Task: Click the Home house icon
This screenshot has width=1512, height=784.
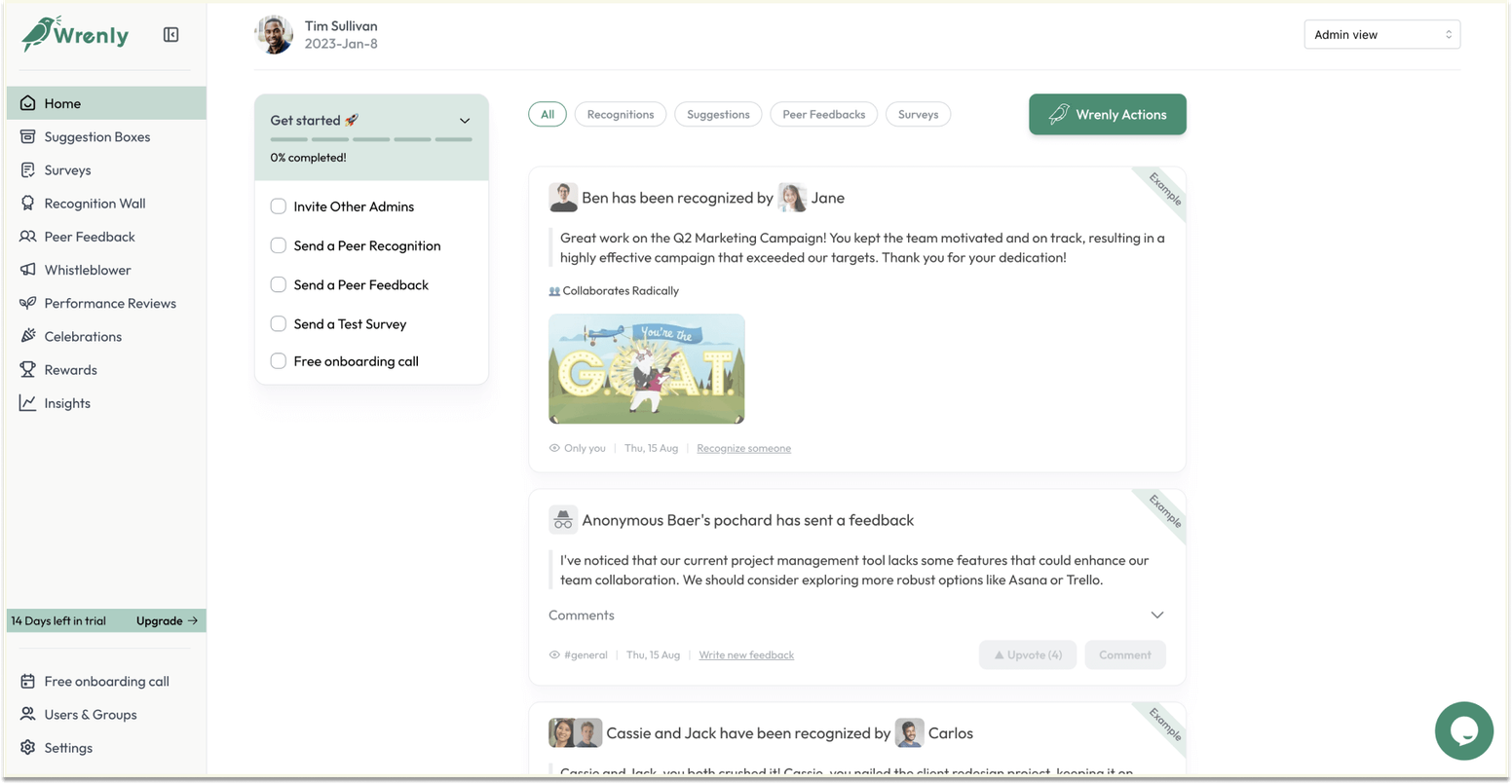Action: [27, 103]
